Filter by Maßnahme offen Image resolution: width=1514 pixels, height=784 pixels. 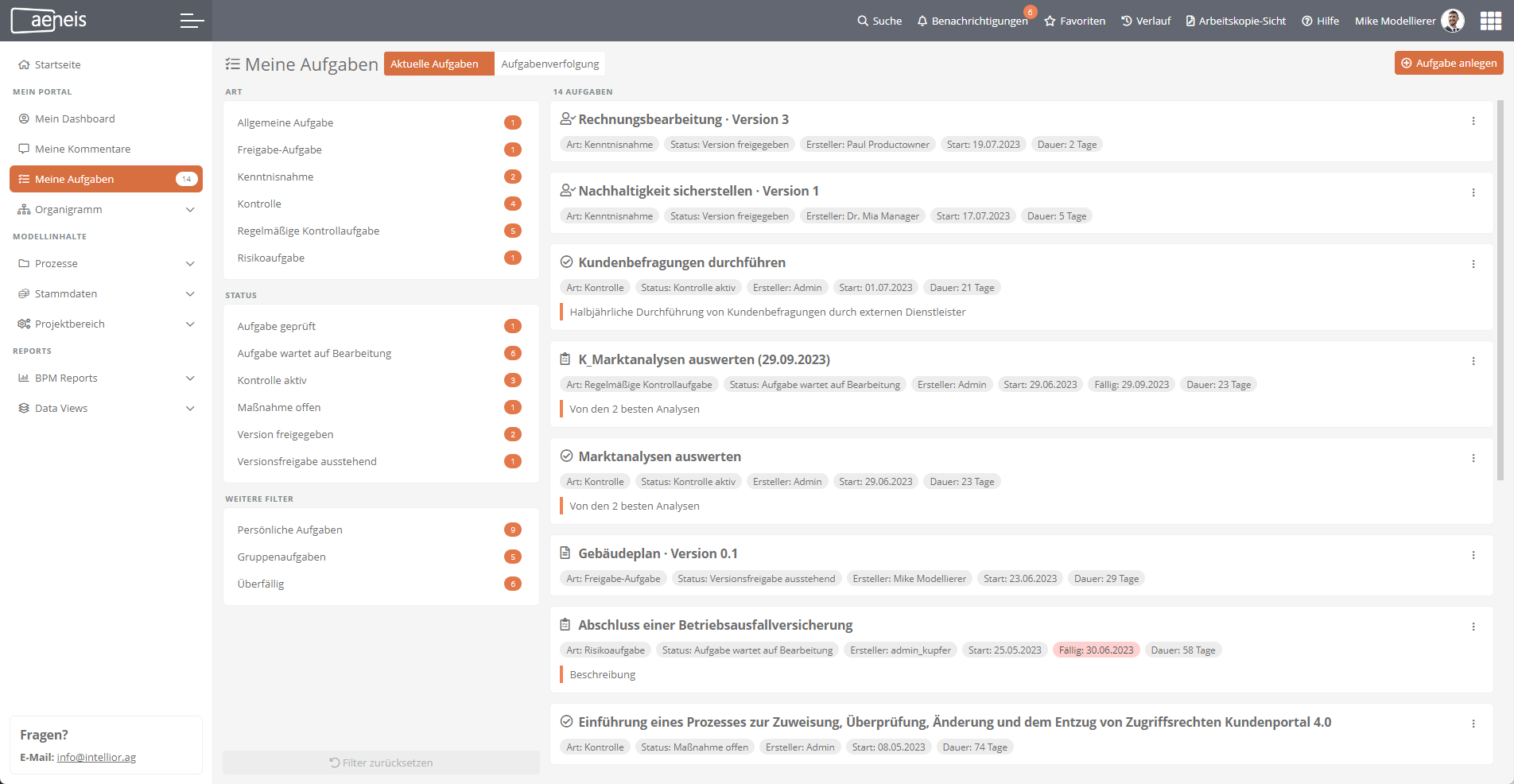[x=381, y=407]
